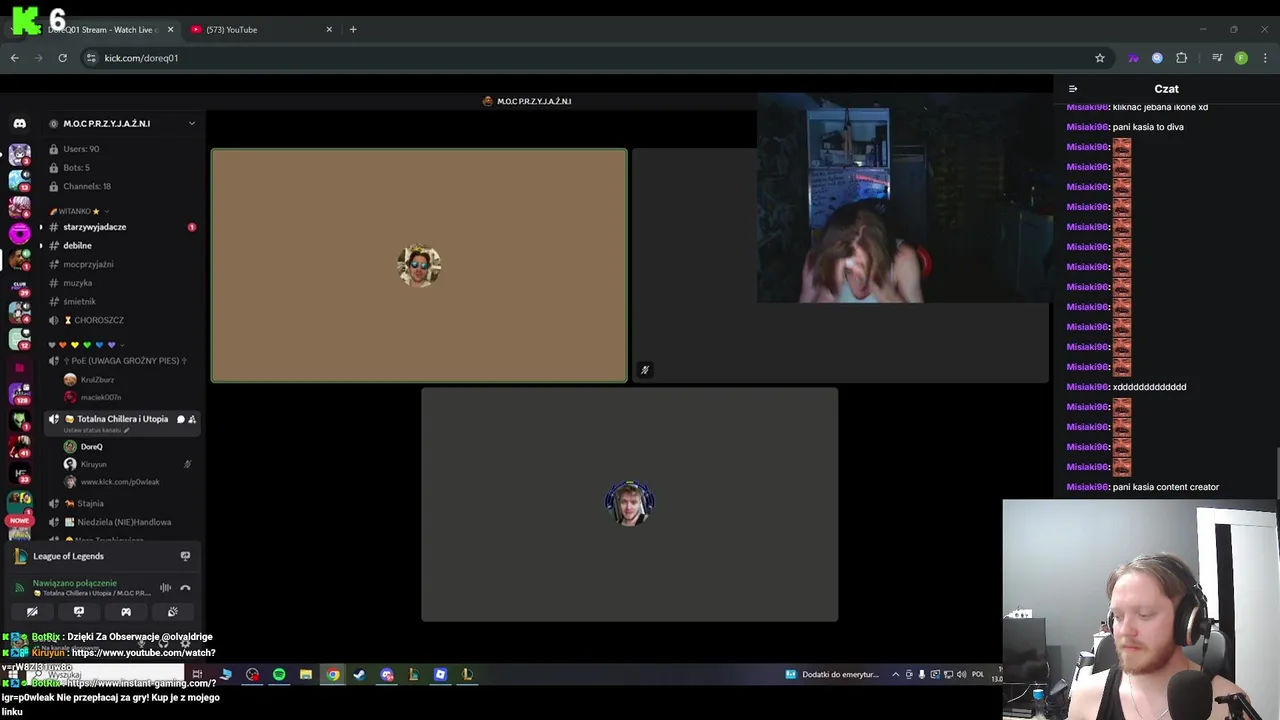The width and height of the screenshot is (1280, 720).
Task: Open Discord home icon
Action: click(x=19, y=124)
